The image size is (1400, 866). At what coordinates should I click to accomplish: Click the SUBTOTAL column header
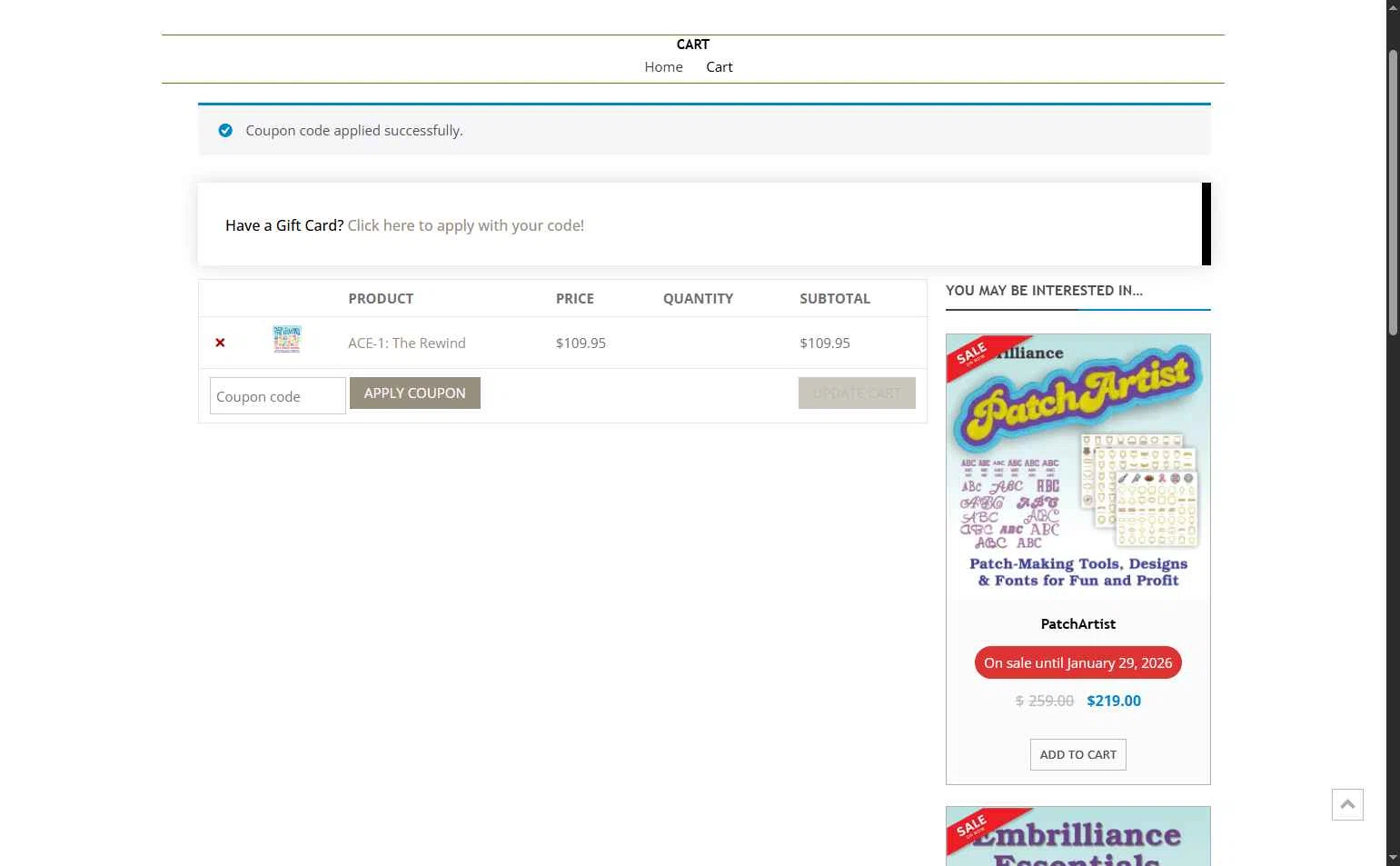pyautogui.click(x=835, y=299)
